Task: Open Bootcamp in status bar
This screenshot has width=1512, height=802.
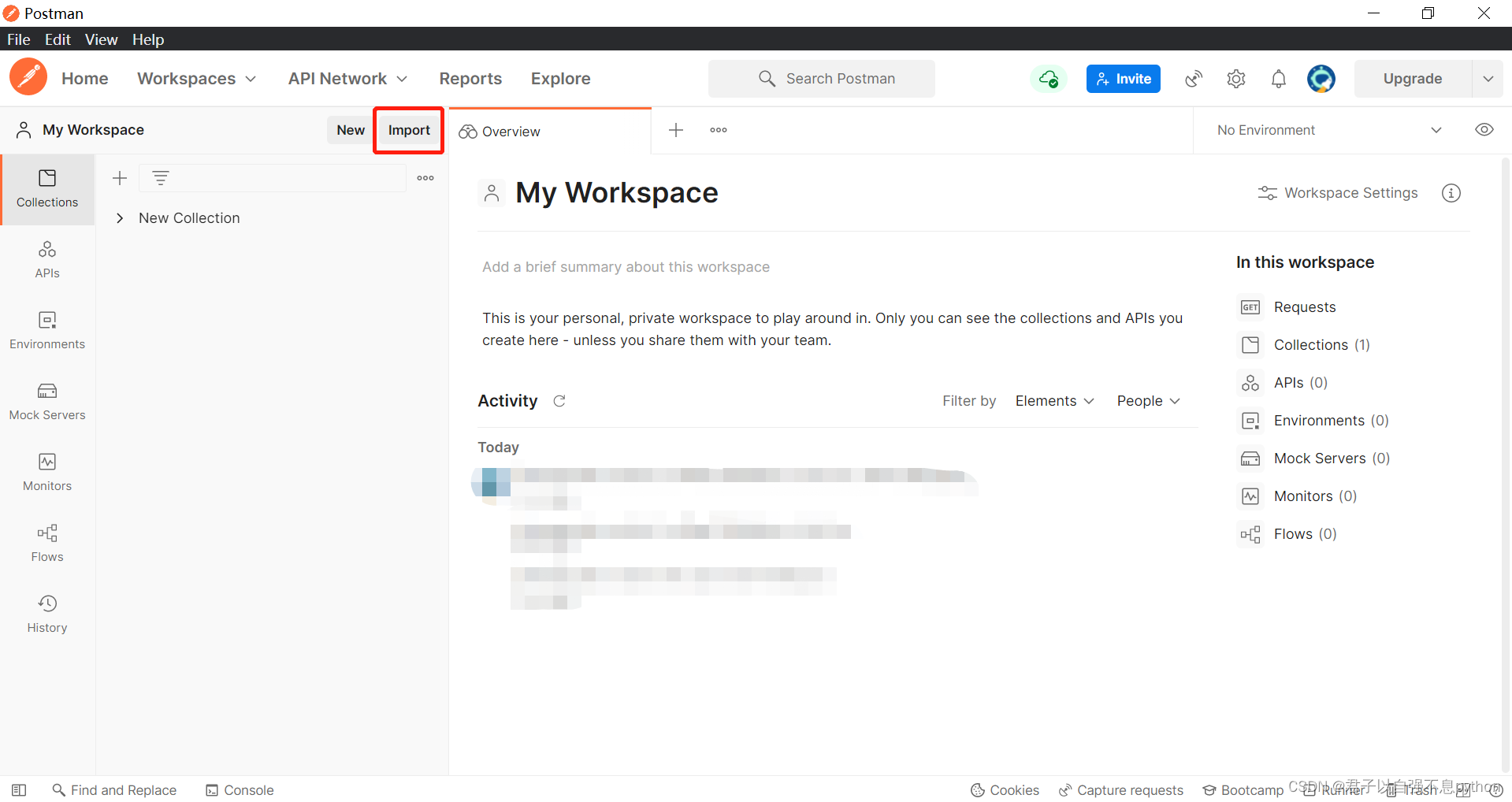Action: point(1243,790)
